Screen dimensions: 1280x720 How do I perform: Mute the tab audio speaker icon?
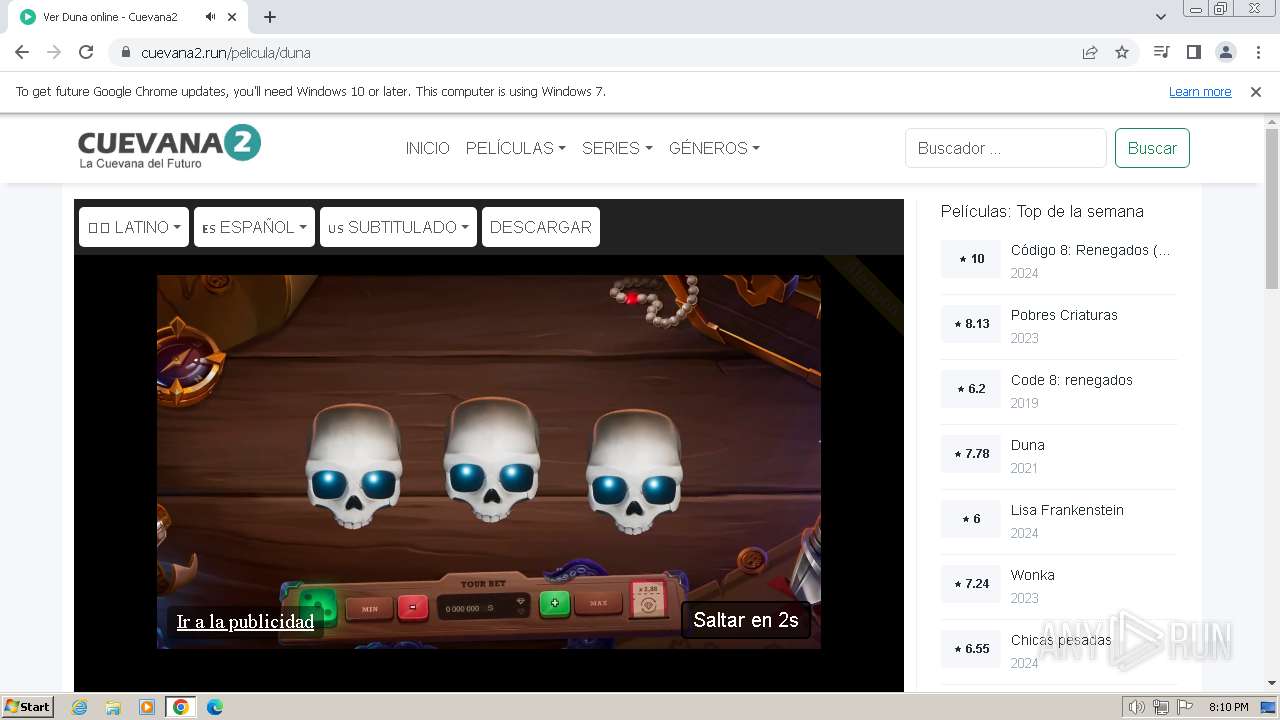tap(210, 17)
